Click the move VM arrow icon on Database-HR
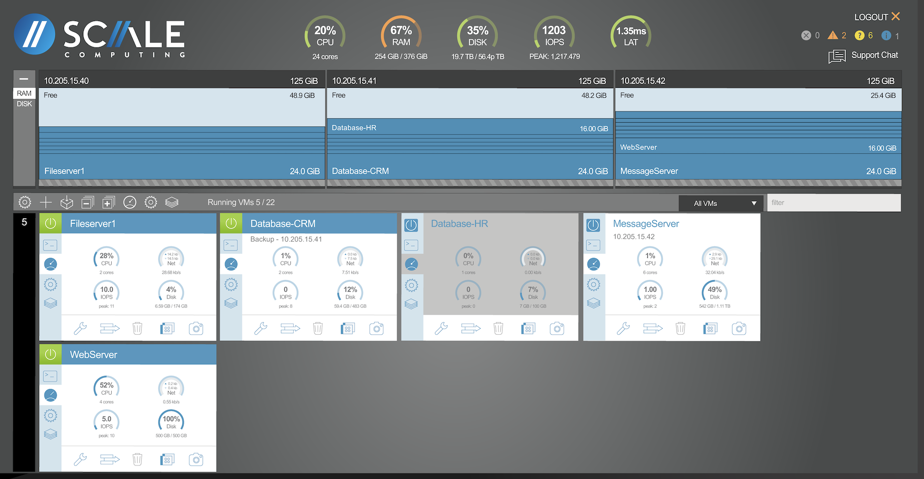The image size is (924, 479). tap(470, 328)
